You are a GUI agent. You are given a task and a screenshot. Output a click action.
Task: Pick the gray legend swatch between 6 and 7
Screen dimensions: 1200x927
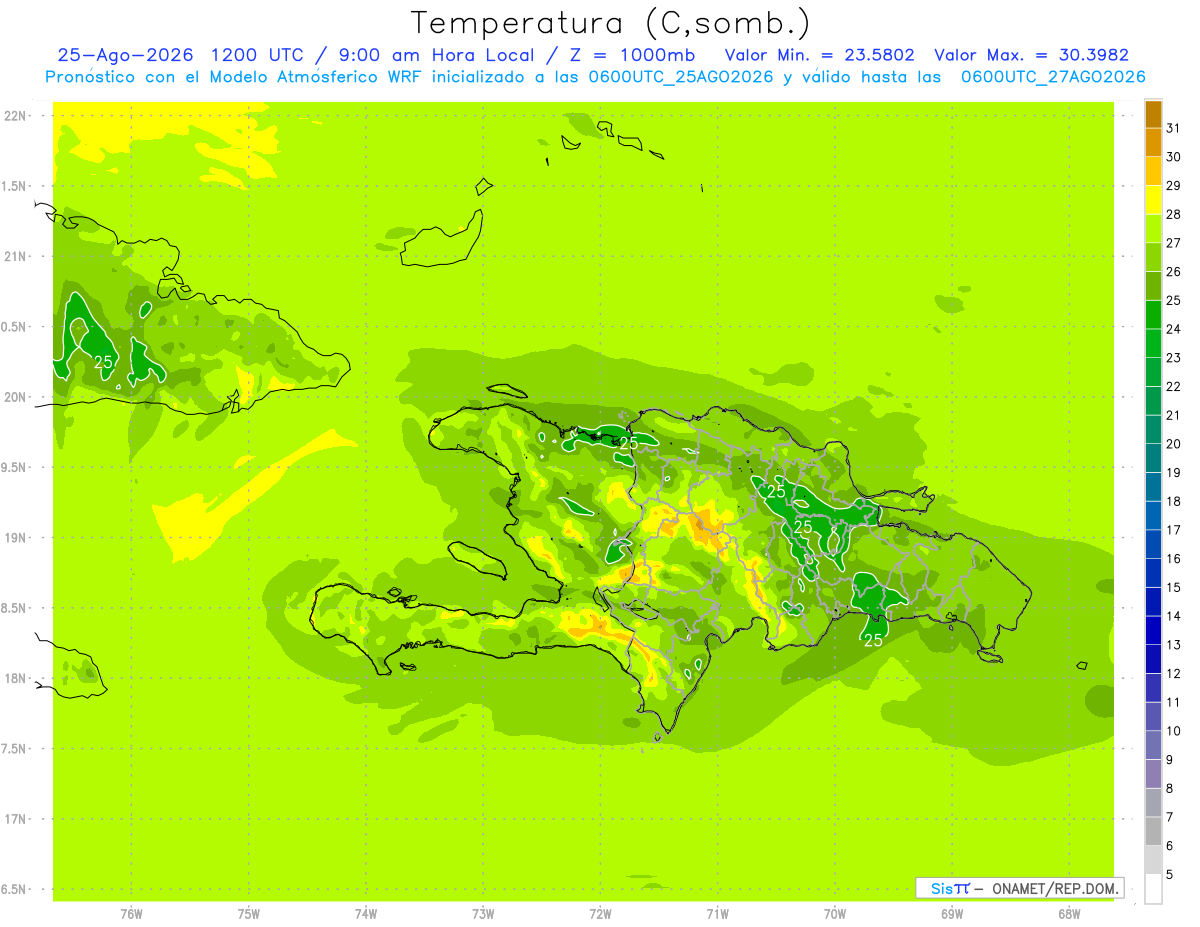click(x=1153, y=832)
